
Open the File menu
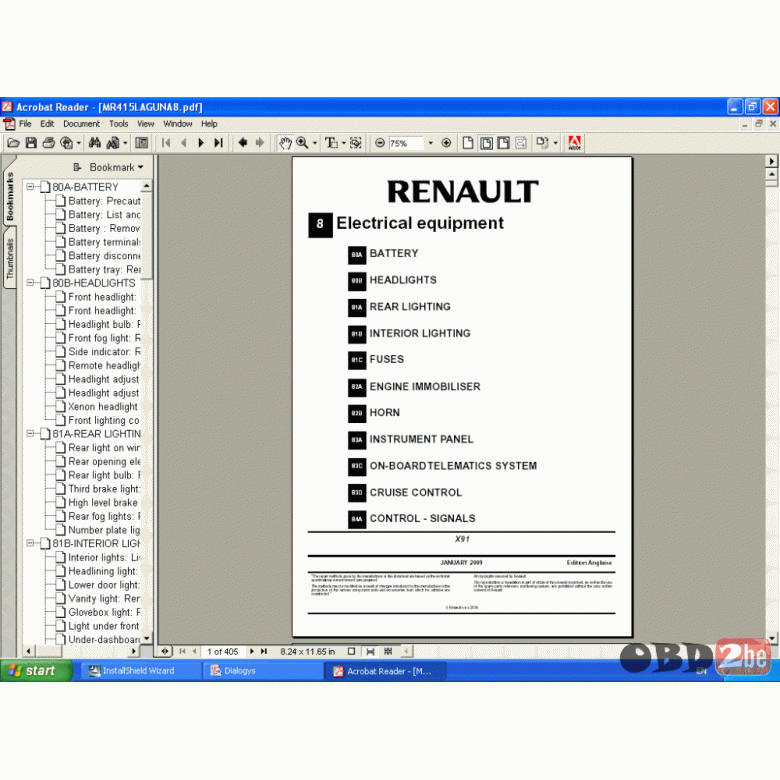pyautogui.click(x=25, y=124)
